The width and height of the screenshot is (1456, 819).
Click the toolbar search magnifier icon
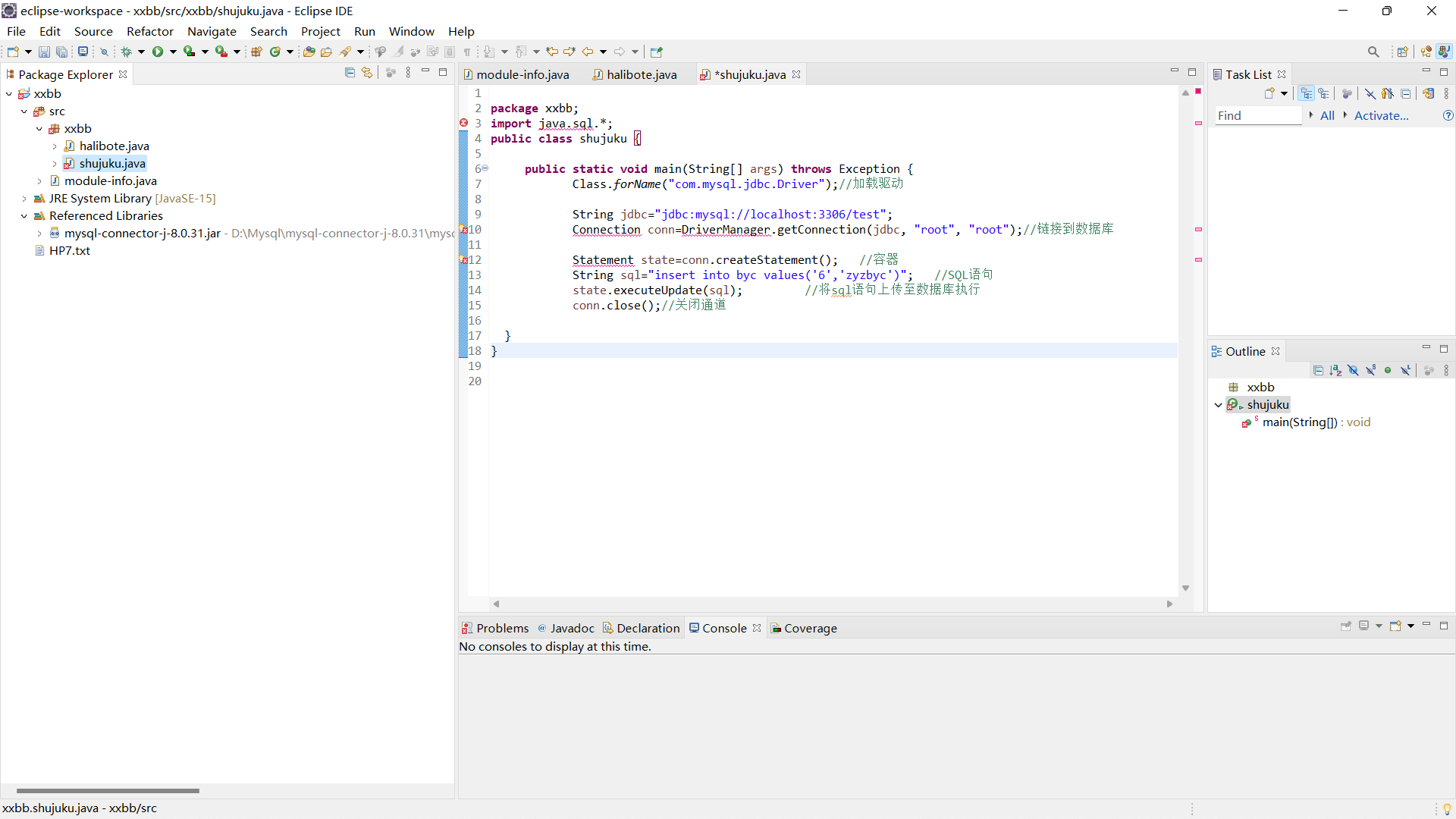coord(1373,52)
